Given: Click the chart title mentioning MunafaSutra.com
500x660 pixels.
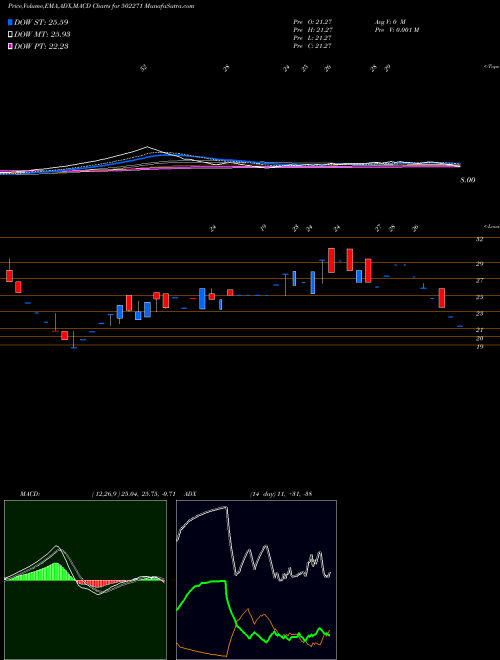Looking at the screenshot, I should [101, 7].
